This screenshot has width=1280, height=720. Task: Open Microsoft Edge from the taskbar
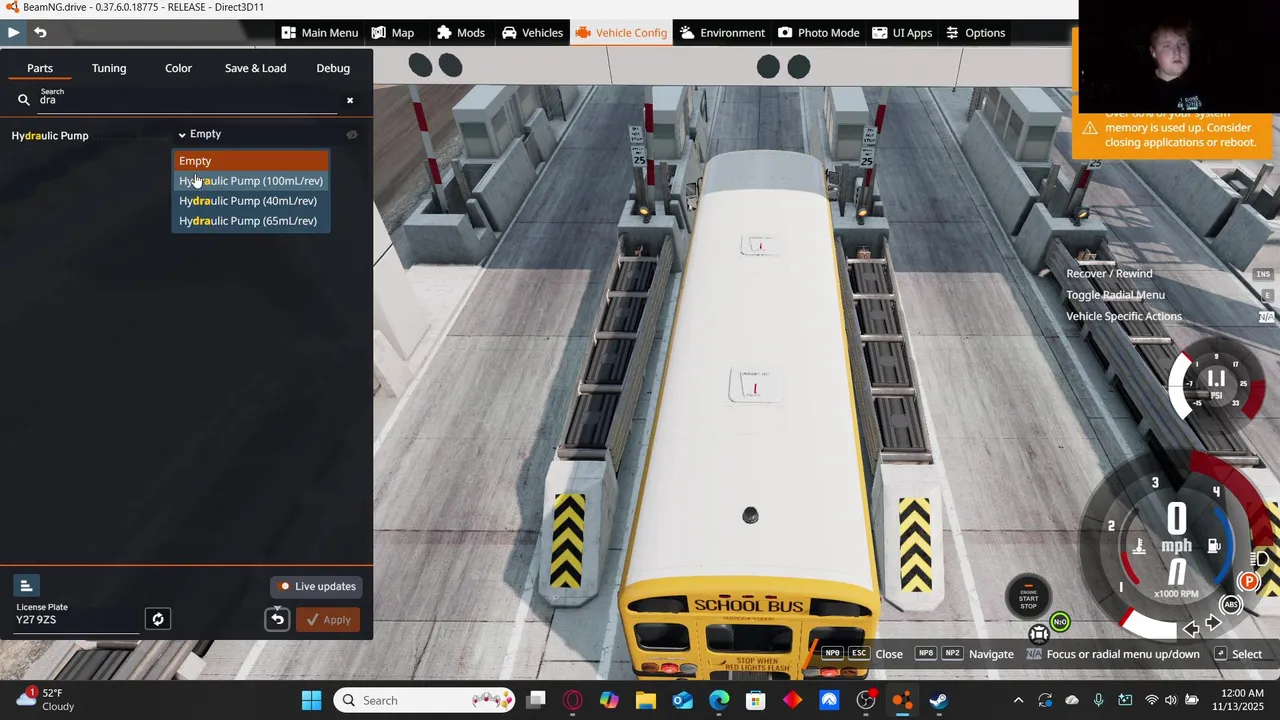pos(719,700)
